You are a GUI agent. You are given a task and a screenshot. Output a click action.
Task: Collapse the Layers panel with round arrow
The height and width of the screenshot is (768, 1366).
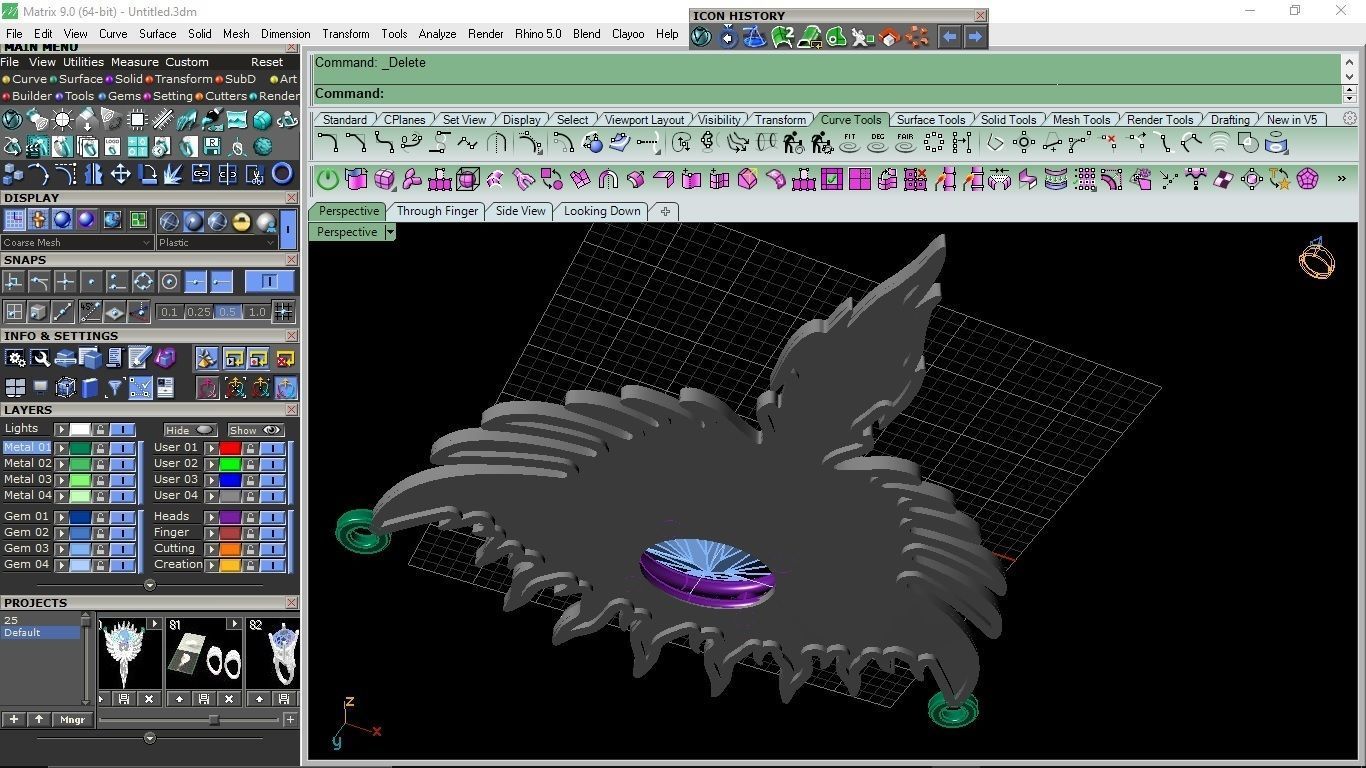click(150, 585)
